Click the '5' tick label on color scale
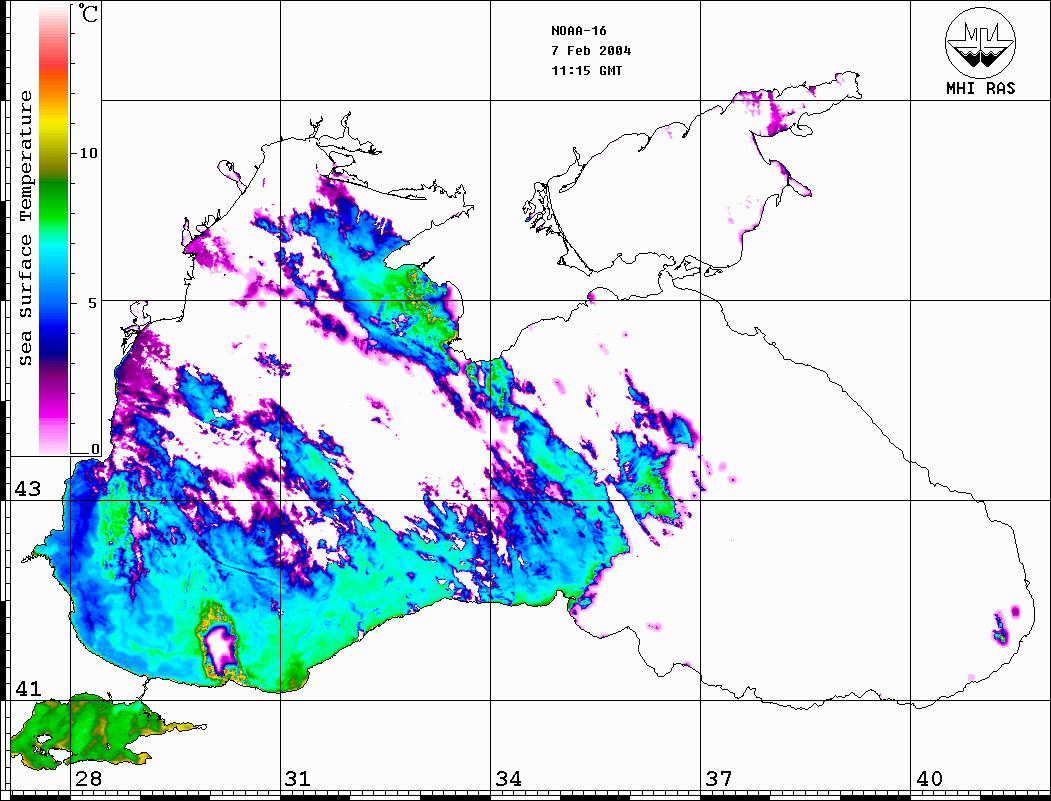 94,303
